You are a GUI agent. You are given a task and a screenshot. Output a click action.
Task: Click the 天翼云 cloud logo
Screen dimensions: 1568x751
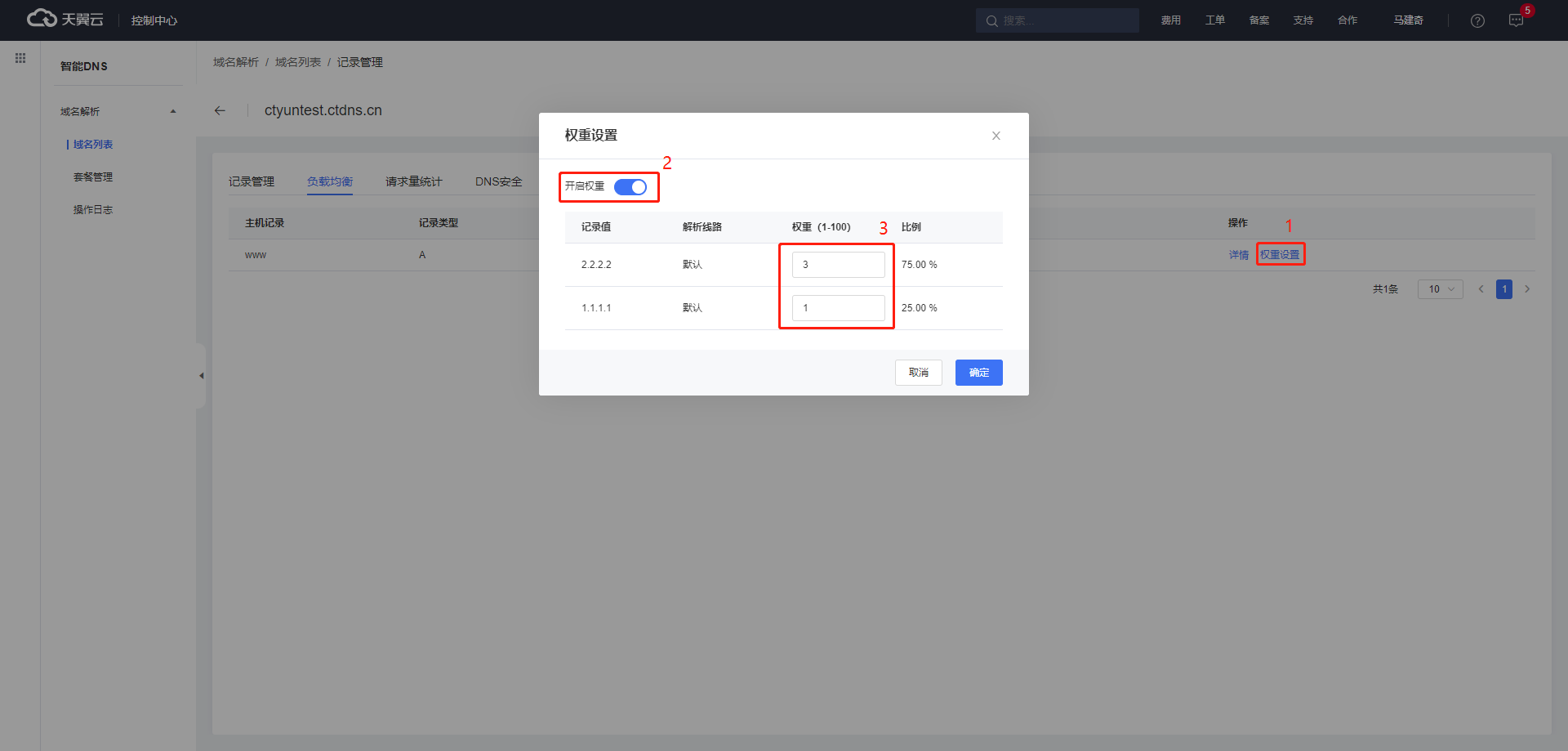click(65, 19)
